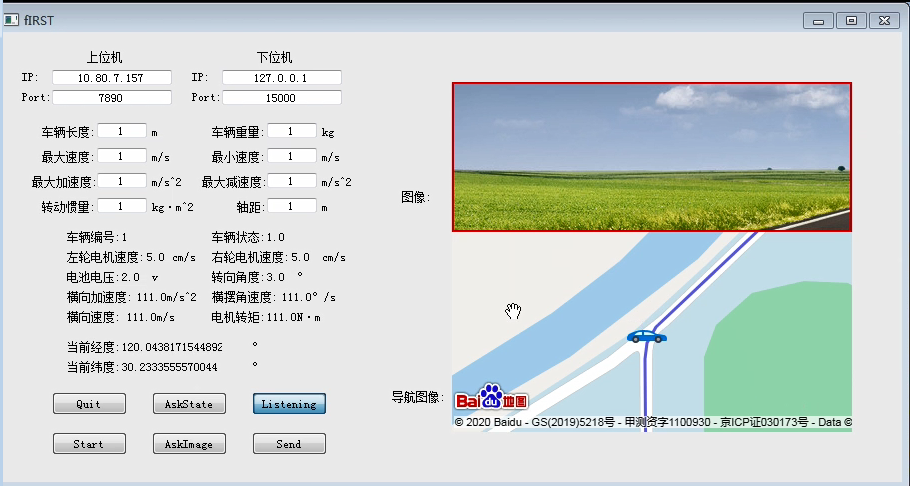Click the Listening button
Image resolution: width=910 pixels, height=486 pixels.
[289, 404]
